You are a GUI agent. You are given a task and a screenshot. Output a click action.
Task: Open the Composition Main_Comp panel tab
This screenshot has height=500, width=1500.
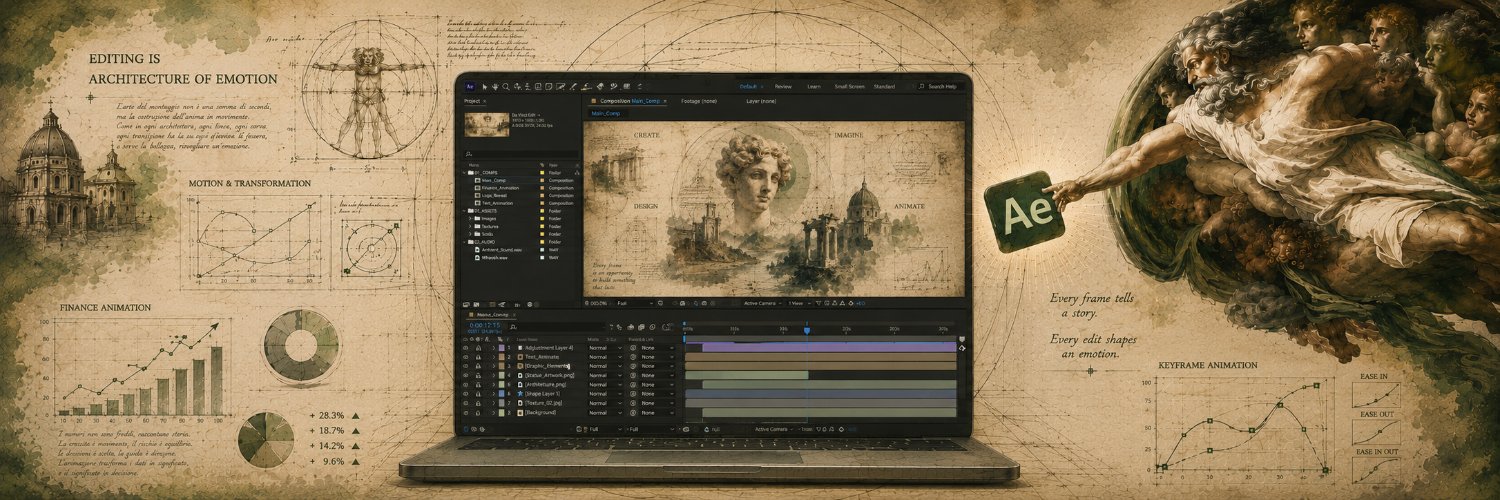pyautogui.click(x=629, y=101)
